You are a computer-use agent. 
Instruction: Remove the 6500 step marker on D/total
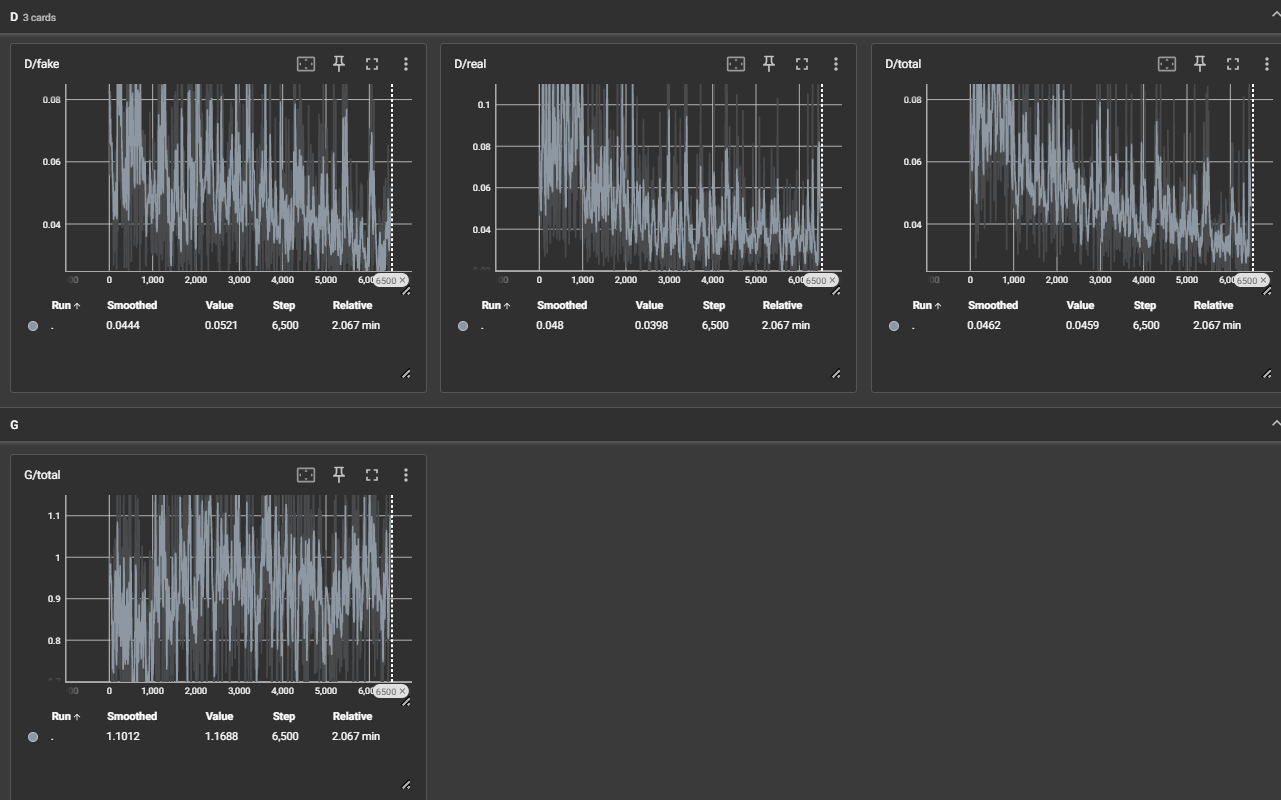(x=1263, y=281)
